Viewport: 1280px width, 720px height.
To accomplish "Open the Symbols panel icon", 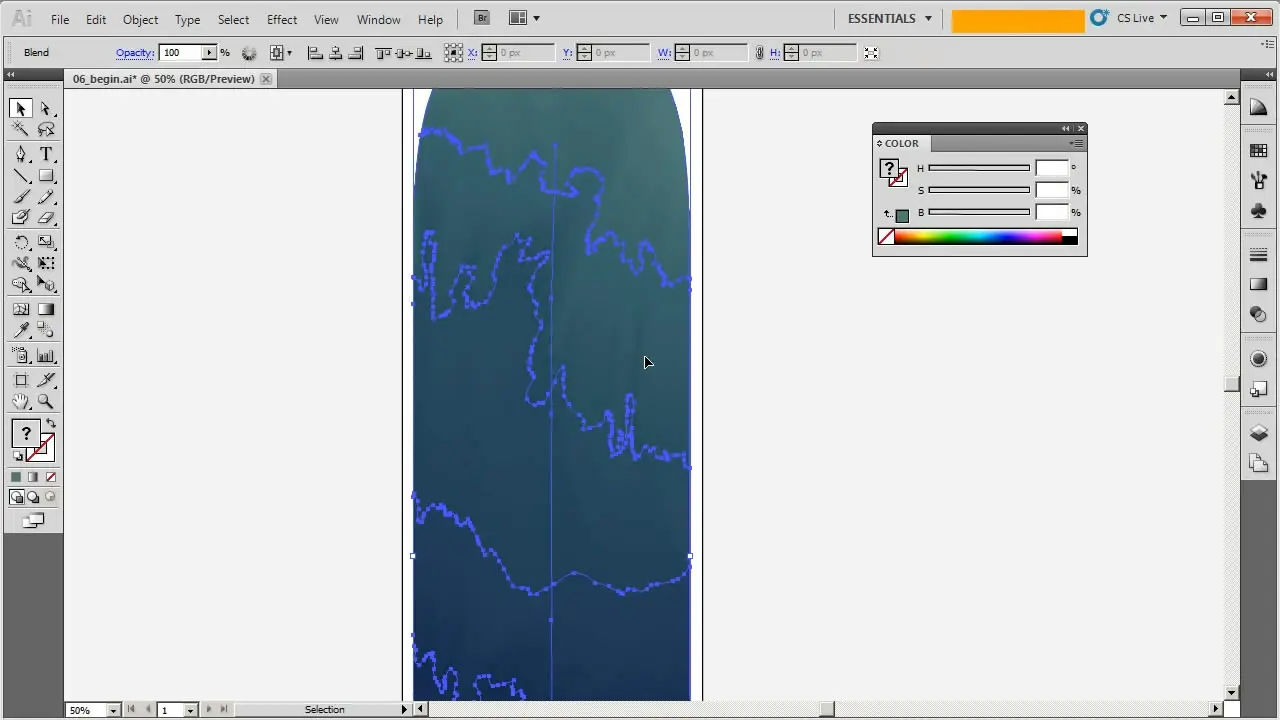I will point(1259,211).
